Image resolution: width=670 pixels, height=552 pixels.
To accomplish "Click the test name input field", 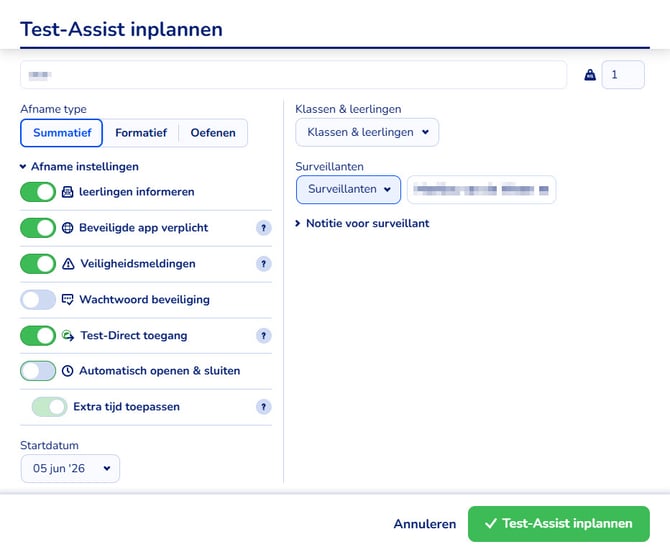I will [294, 75].
